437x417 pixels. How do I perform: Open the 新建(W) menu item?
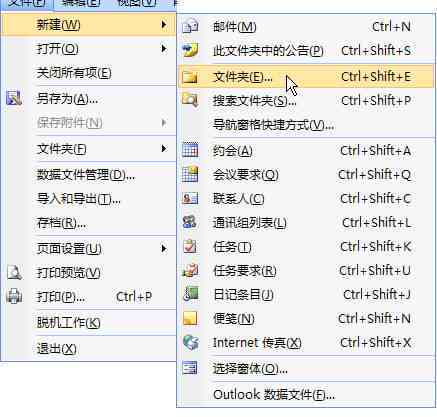[88, 25]
